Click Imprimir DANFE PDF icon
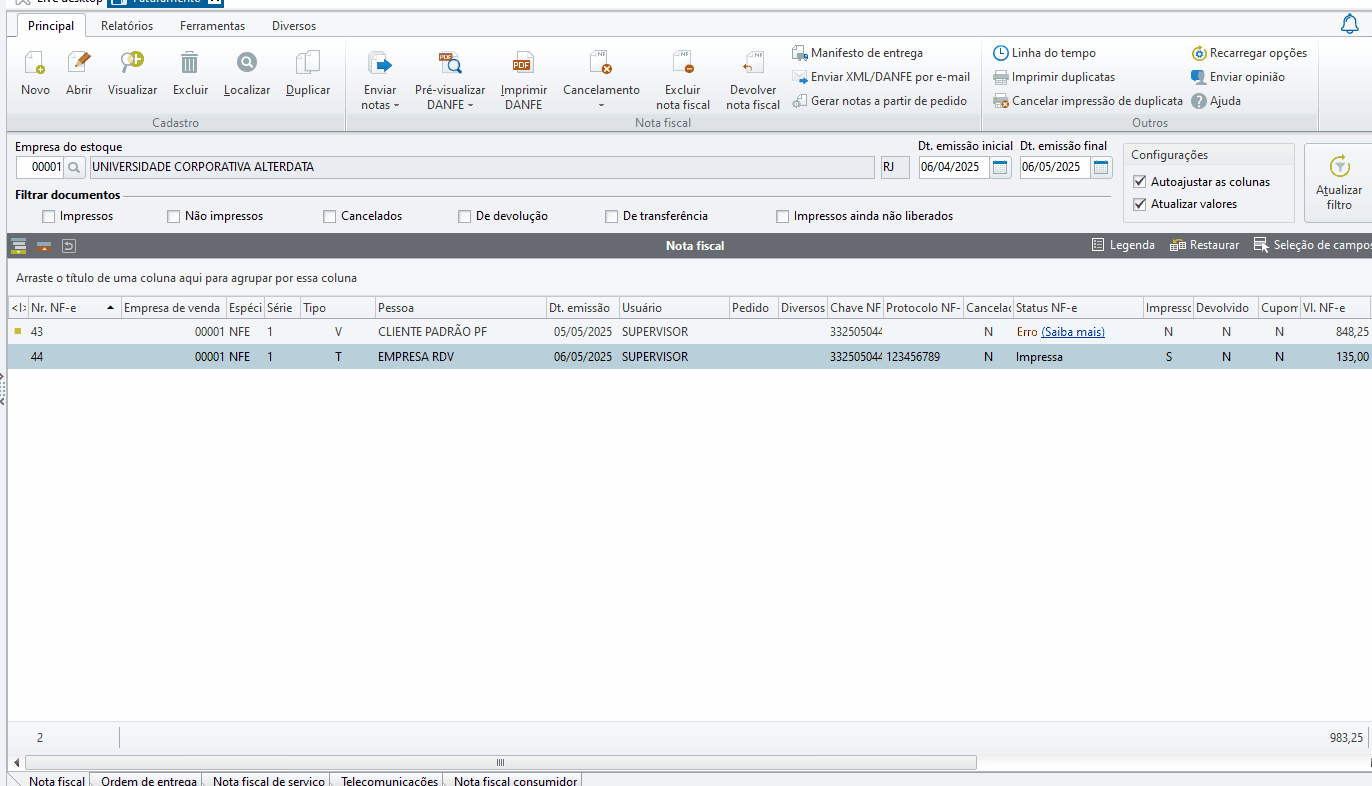This screenshot has width=1372, height=786. click(523, 64)
